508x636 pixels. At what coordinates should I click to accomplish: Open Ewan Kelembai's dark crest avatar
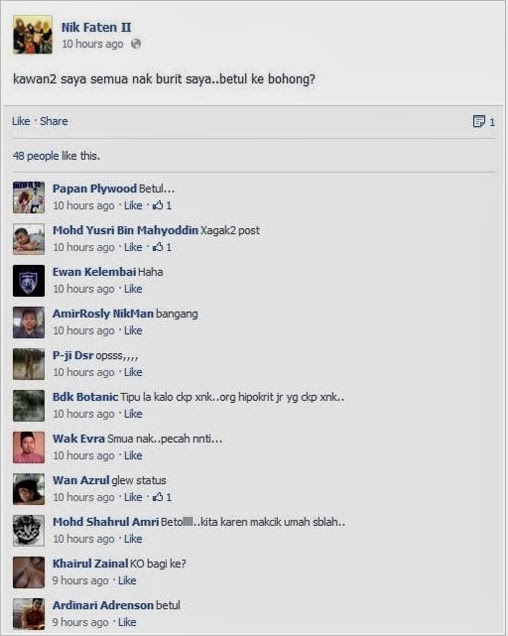(x=29, y=281)
